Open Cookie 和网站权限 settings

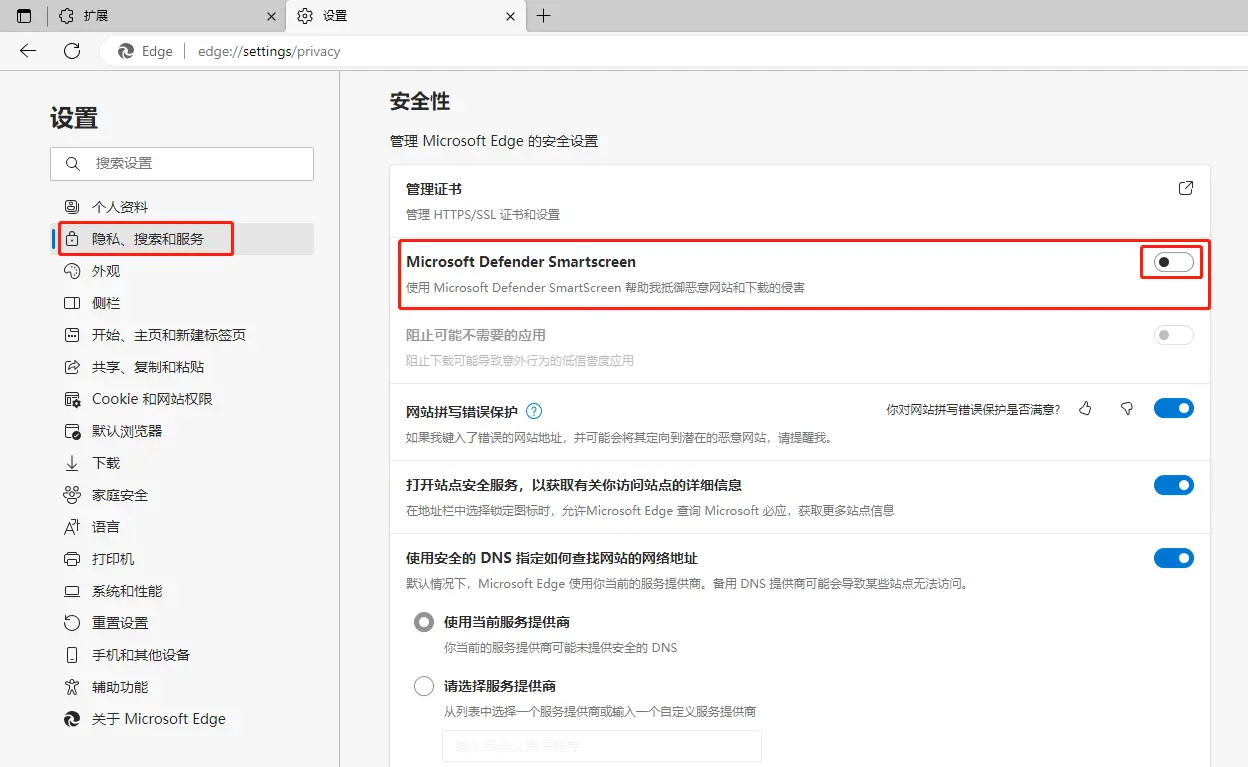coord(182,399)
